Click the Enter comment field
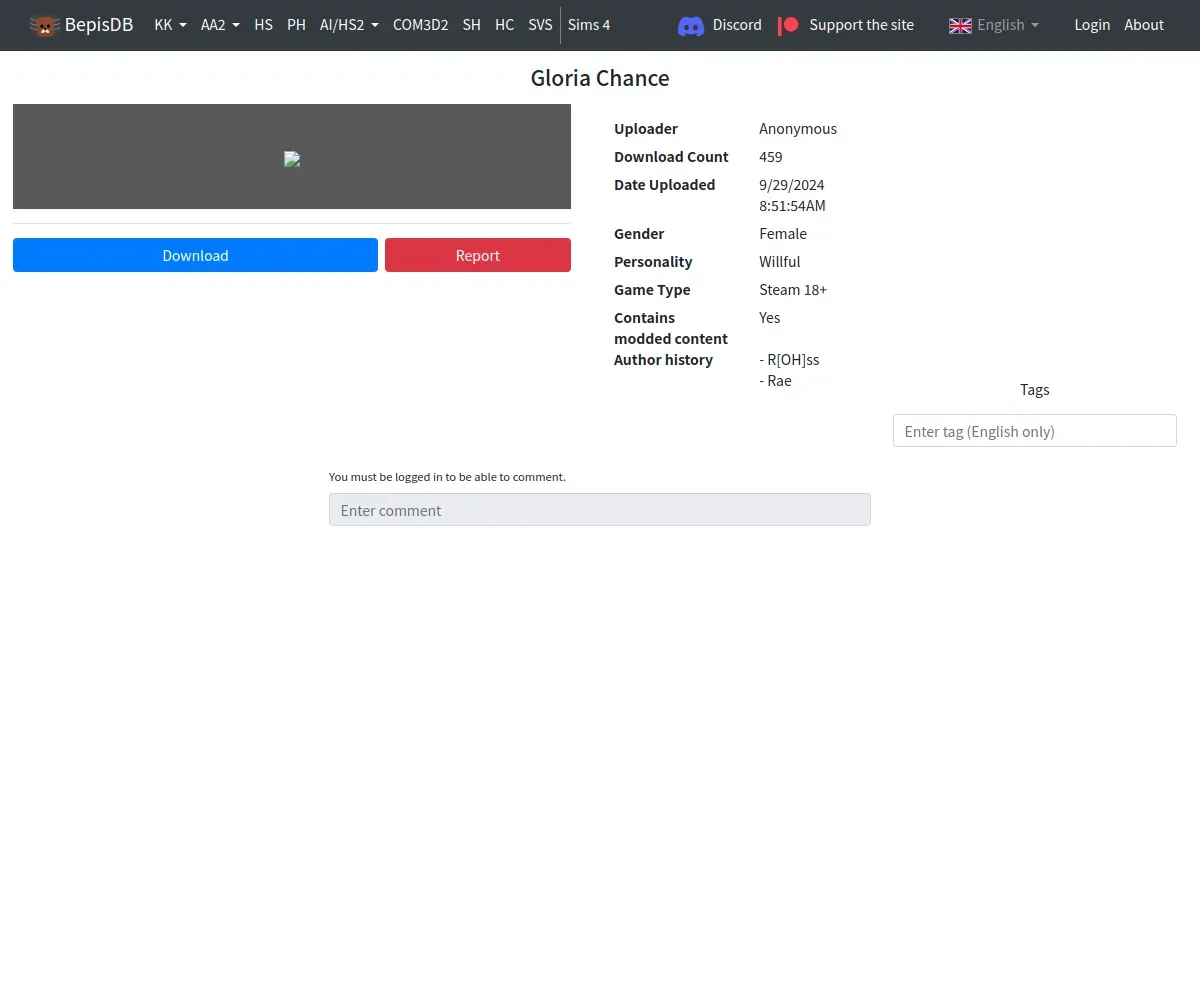The image size is (1200, 1000). pos(600,510)
